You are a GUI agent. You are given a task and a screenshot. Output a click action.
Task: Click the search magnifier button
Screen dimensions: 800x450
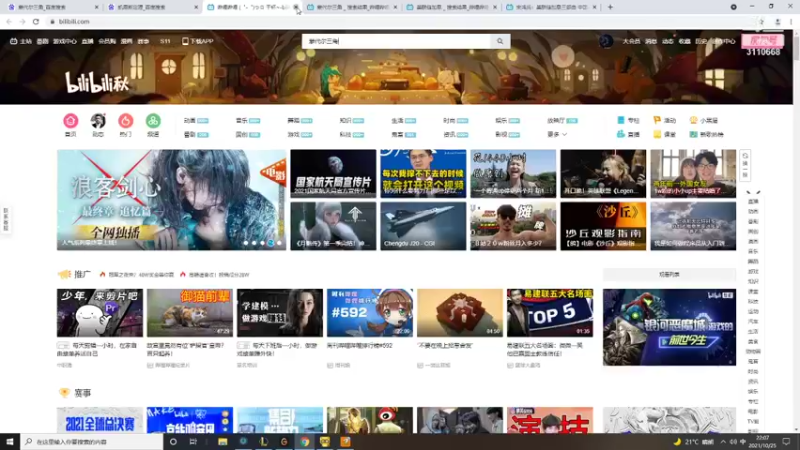click(500, 41)
